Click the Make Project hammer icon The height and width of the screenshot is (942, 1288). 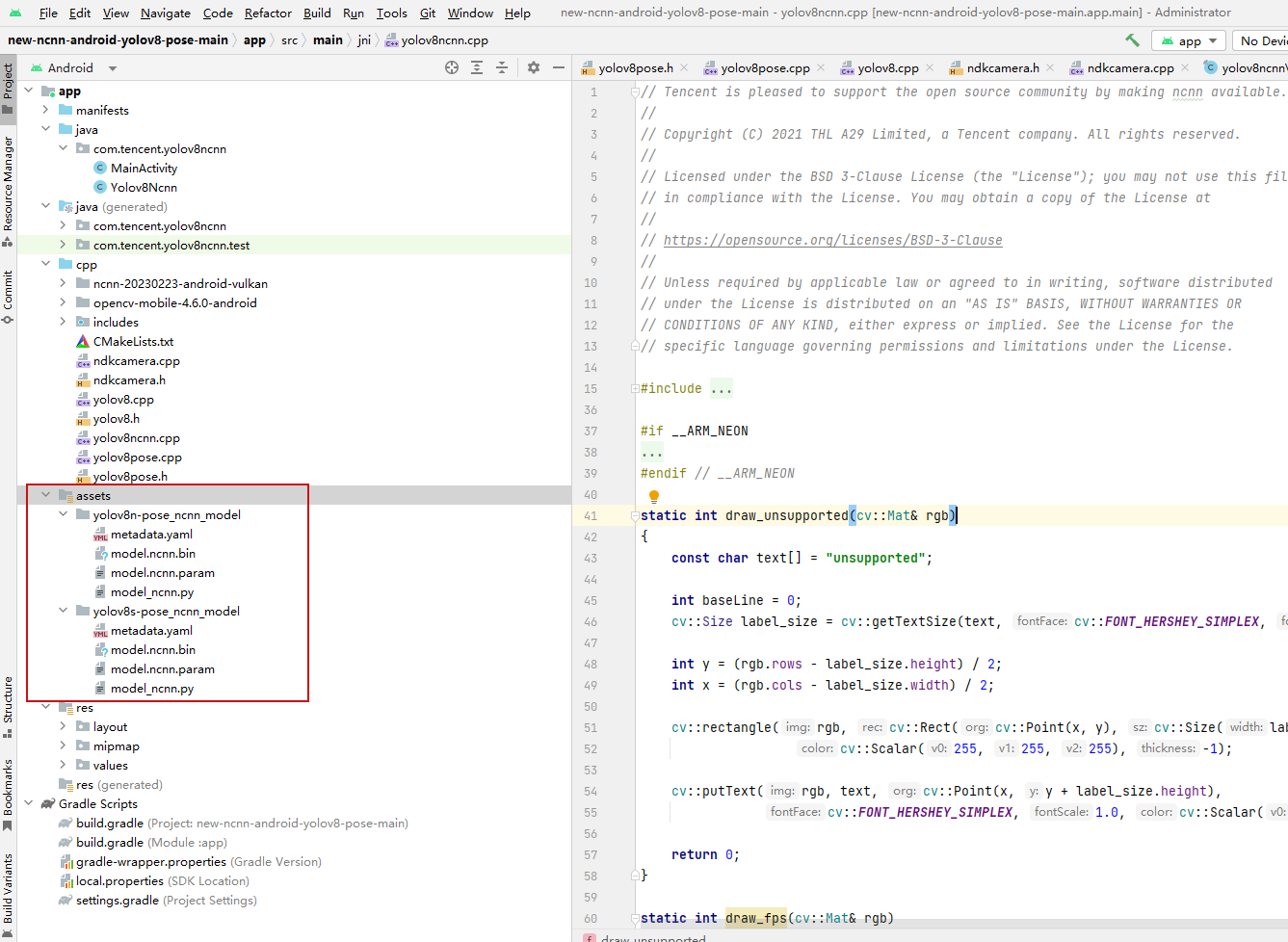pos(1132,39)
